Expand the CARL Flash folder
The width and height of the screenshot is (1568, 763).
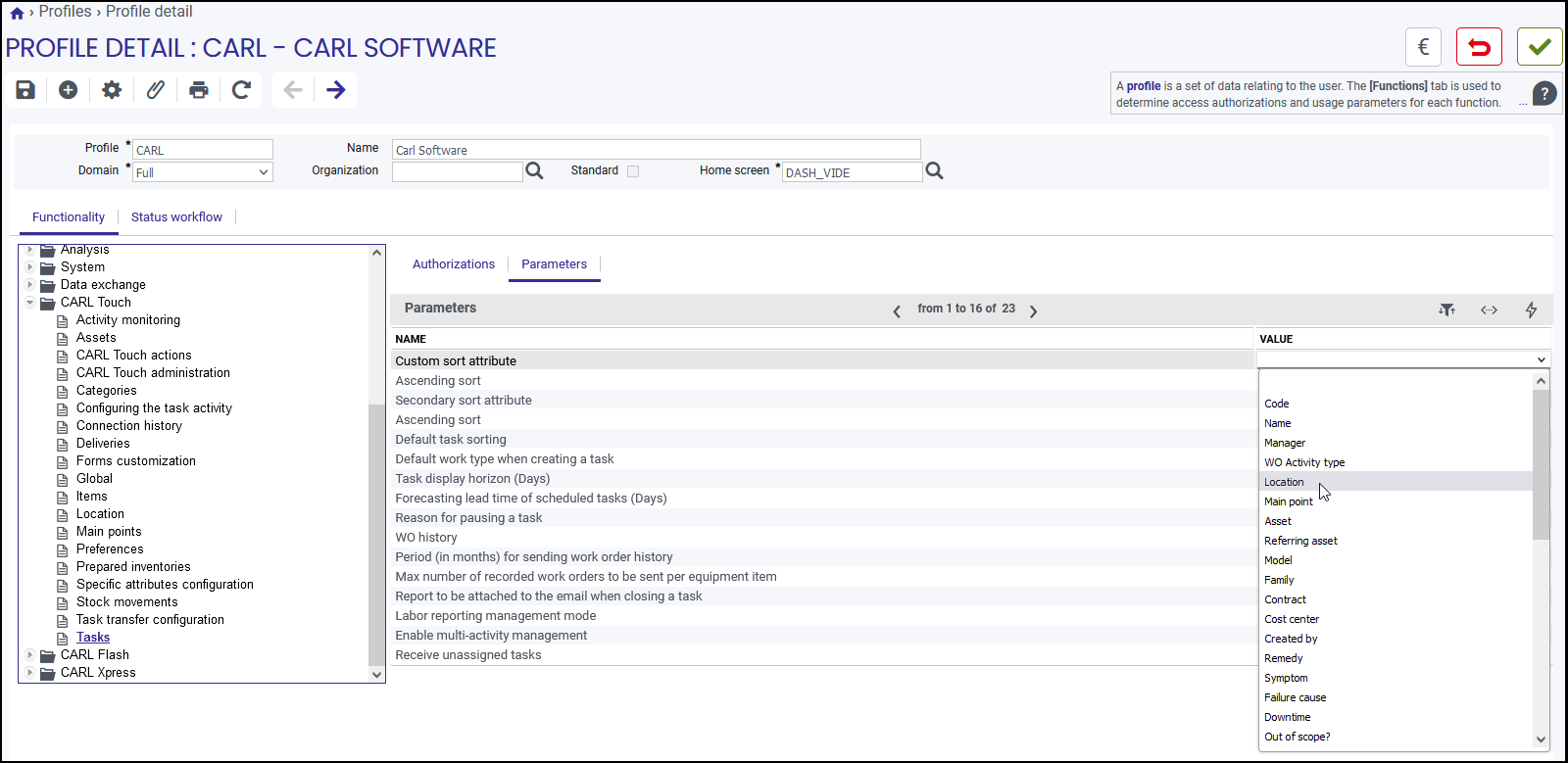29,654
